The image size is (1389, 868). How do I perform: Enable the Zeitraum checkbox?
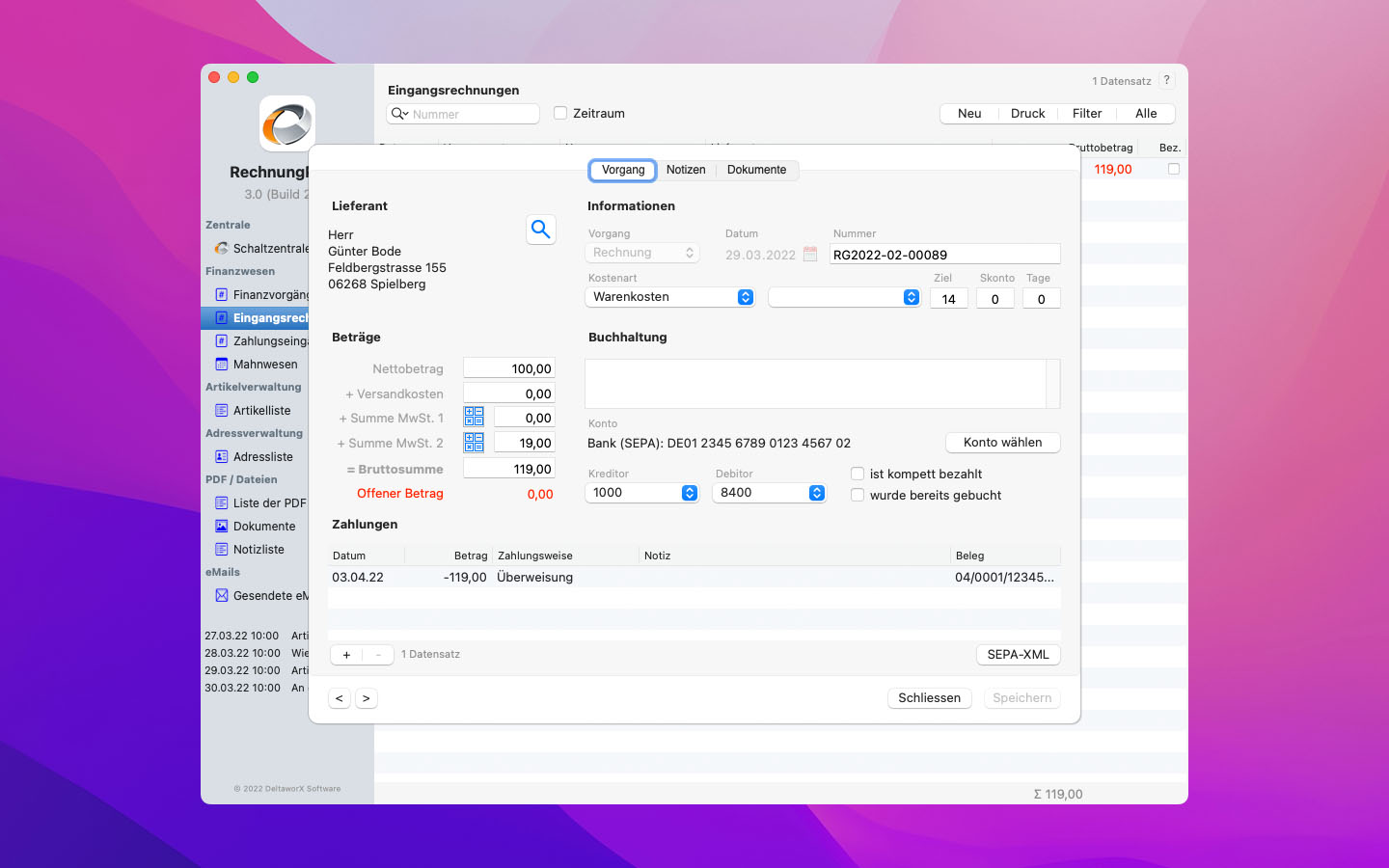click(x=560, y=113)
